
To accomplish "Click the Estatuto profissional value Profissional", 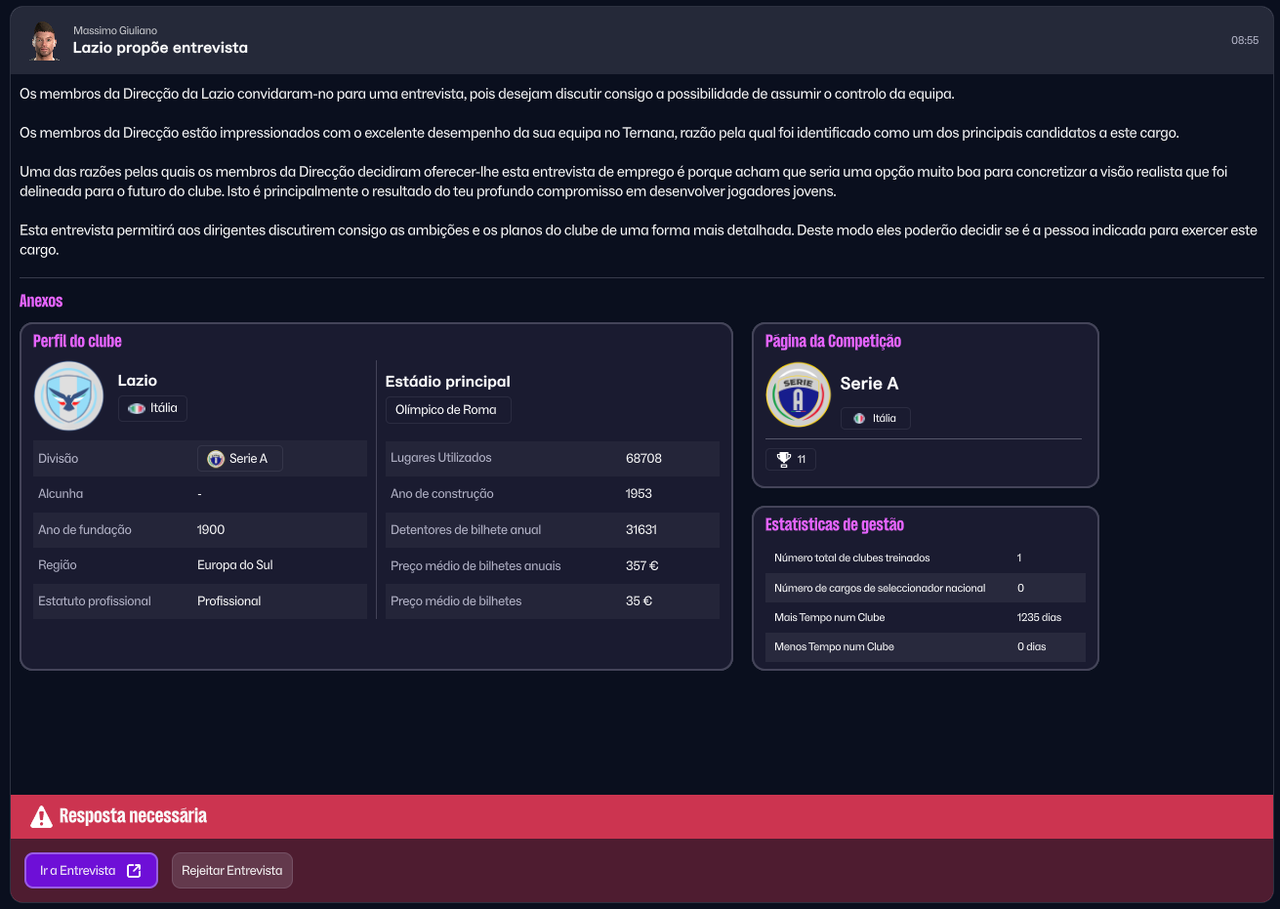I will coord(229,601).
